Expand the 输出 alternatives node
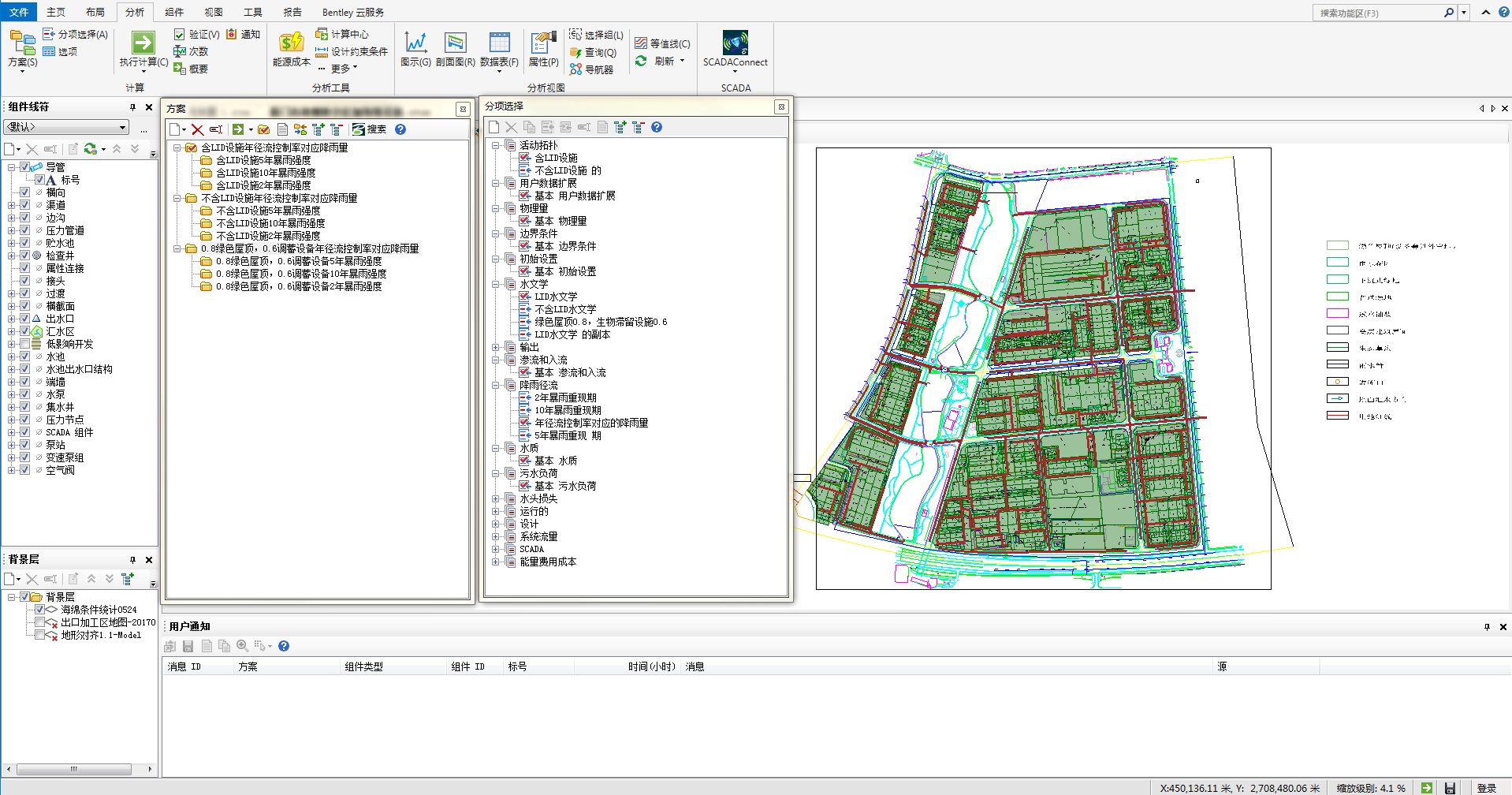 (x=496, y=347)
